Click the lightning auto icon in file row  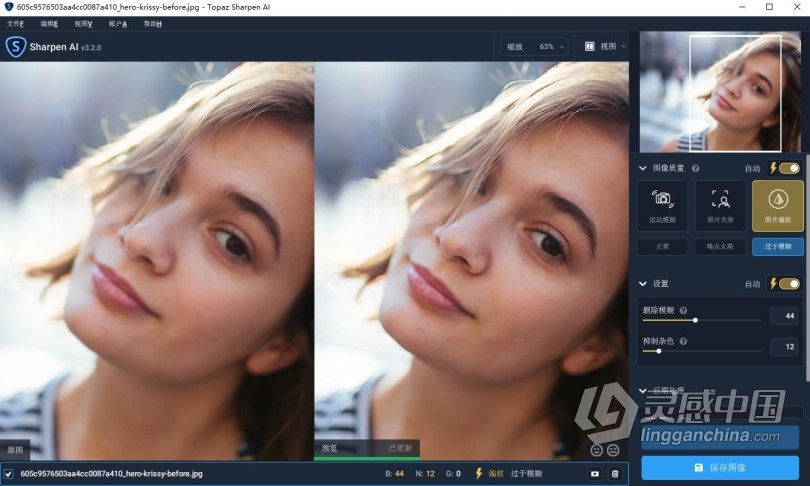coord(479,473)
